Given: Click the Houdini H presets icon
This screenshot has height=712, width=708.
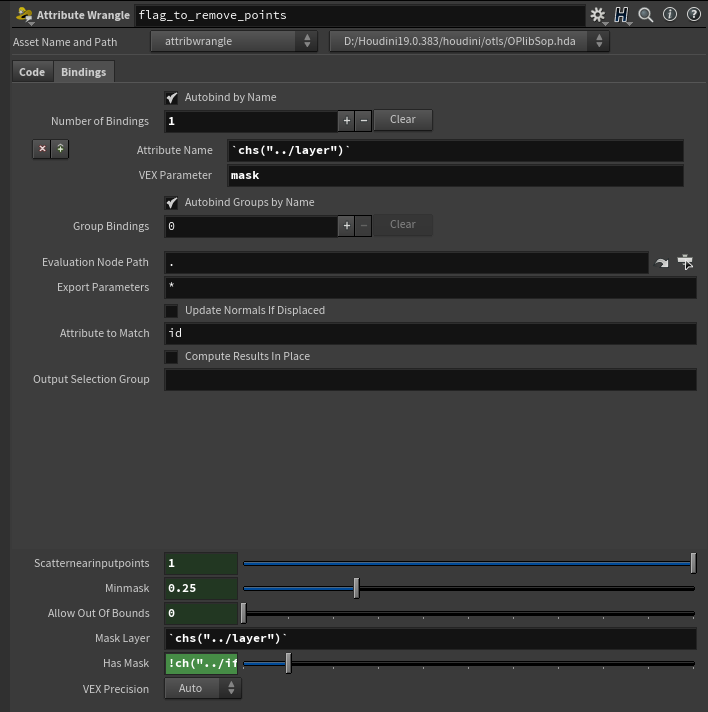Looking at the screenshot, I should 622,15.
